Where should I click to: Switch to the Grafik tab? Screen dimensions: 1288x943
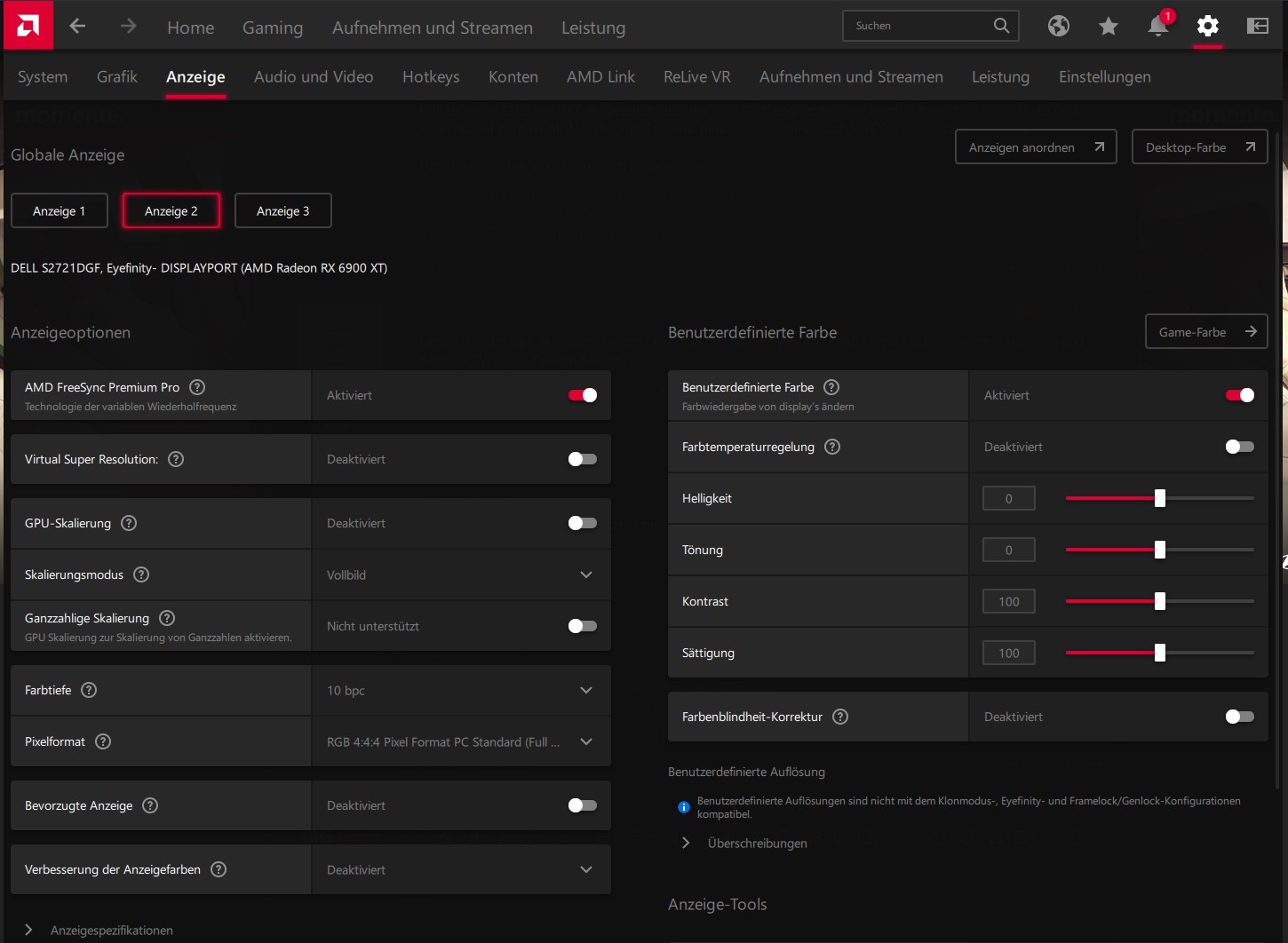pyautogui.click(x=117, y=77)
